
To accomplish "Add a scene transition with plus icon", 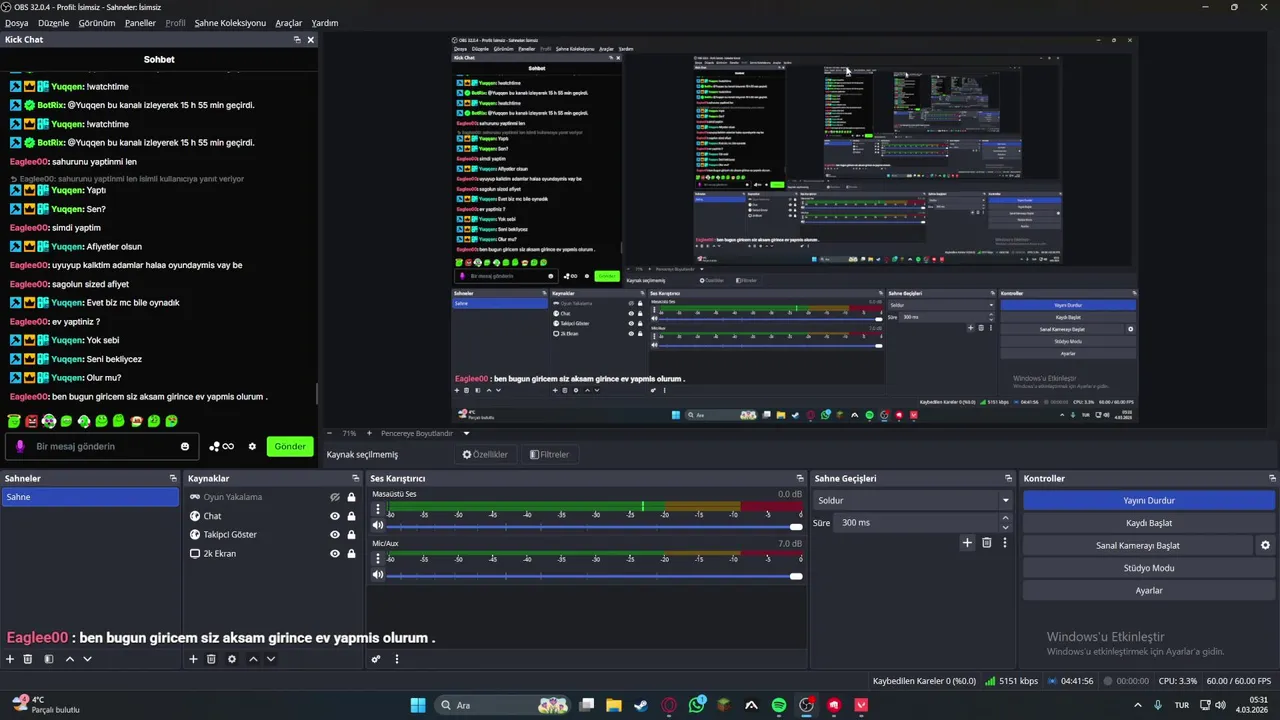I will tap(967, 543).
